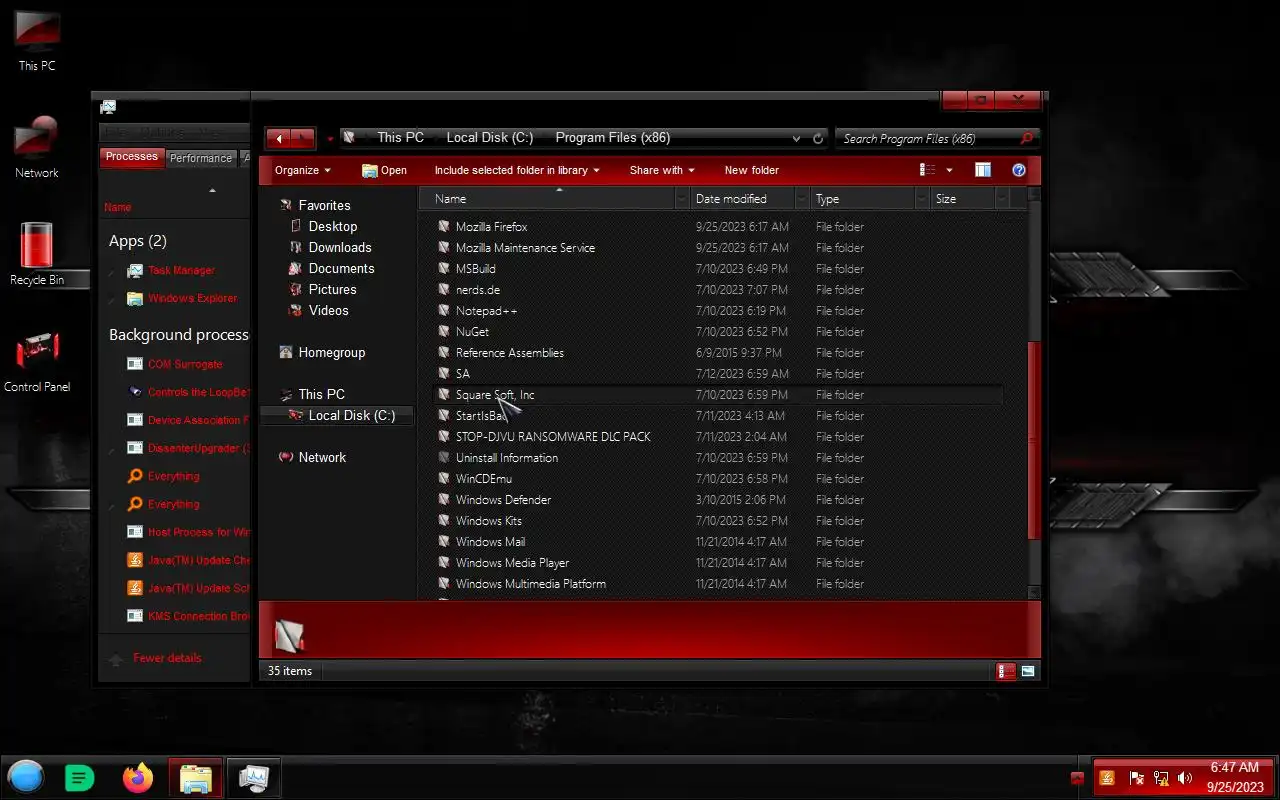Click the change view icon
Image resolution: width=1280 pixels, height=800 pixels.
(928, 170)
